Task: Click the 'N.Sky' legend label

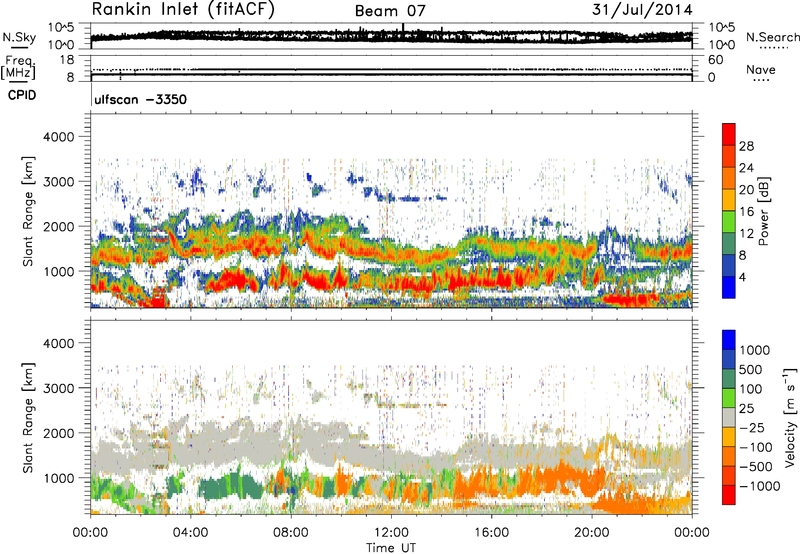Action: pos(19,37)
